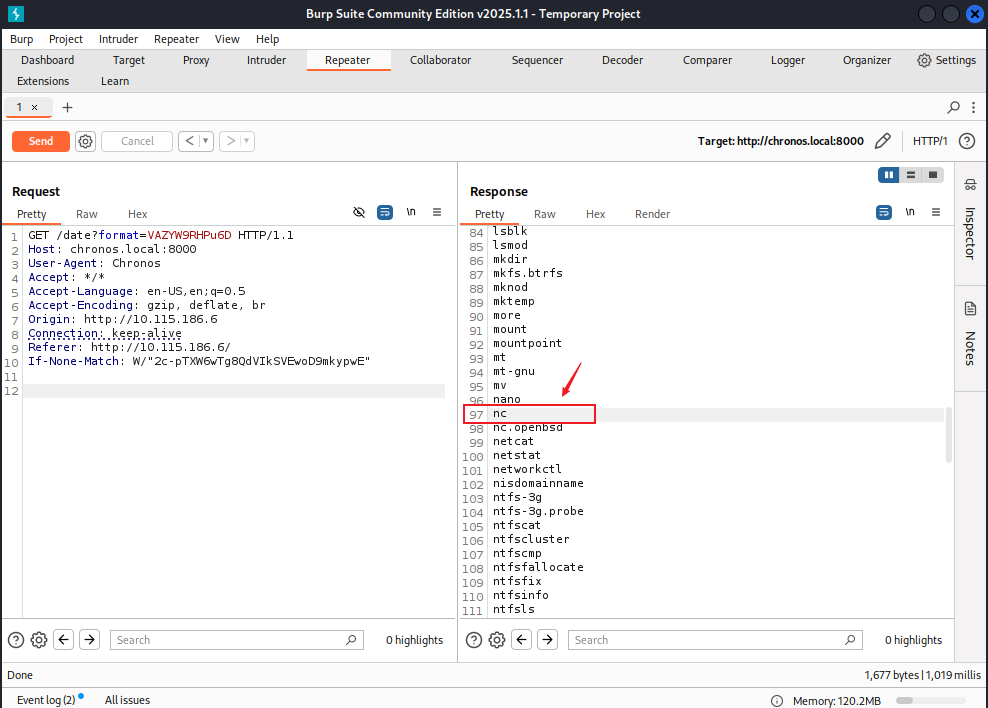Image resolution: width=988 pixels, height=708 pixels.
Task: Click the Response search field
Action: [x=715, y=640]
